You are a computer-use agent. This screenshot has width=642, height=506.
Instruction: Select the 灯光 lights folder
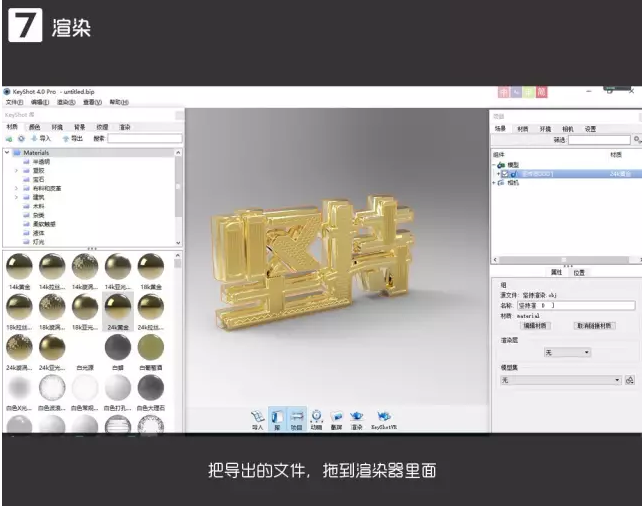[38, 242]
